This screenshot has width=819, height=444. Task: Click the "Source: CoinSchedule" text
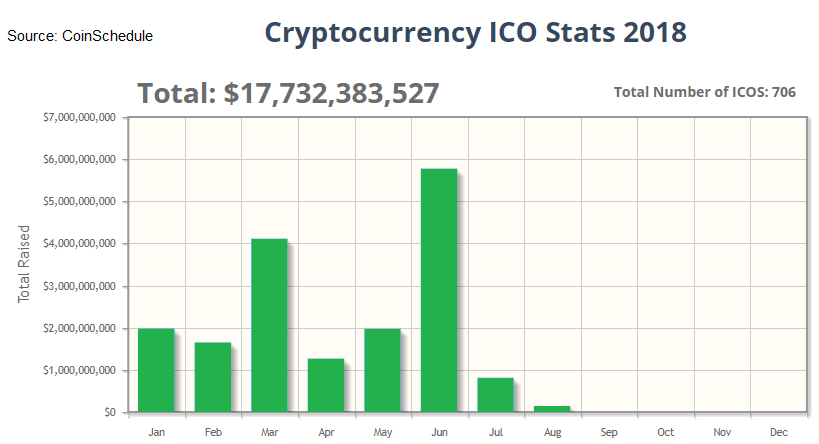[x=80, y=36]
